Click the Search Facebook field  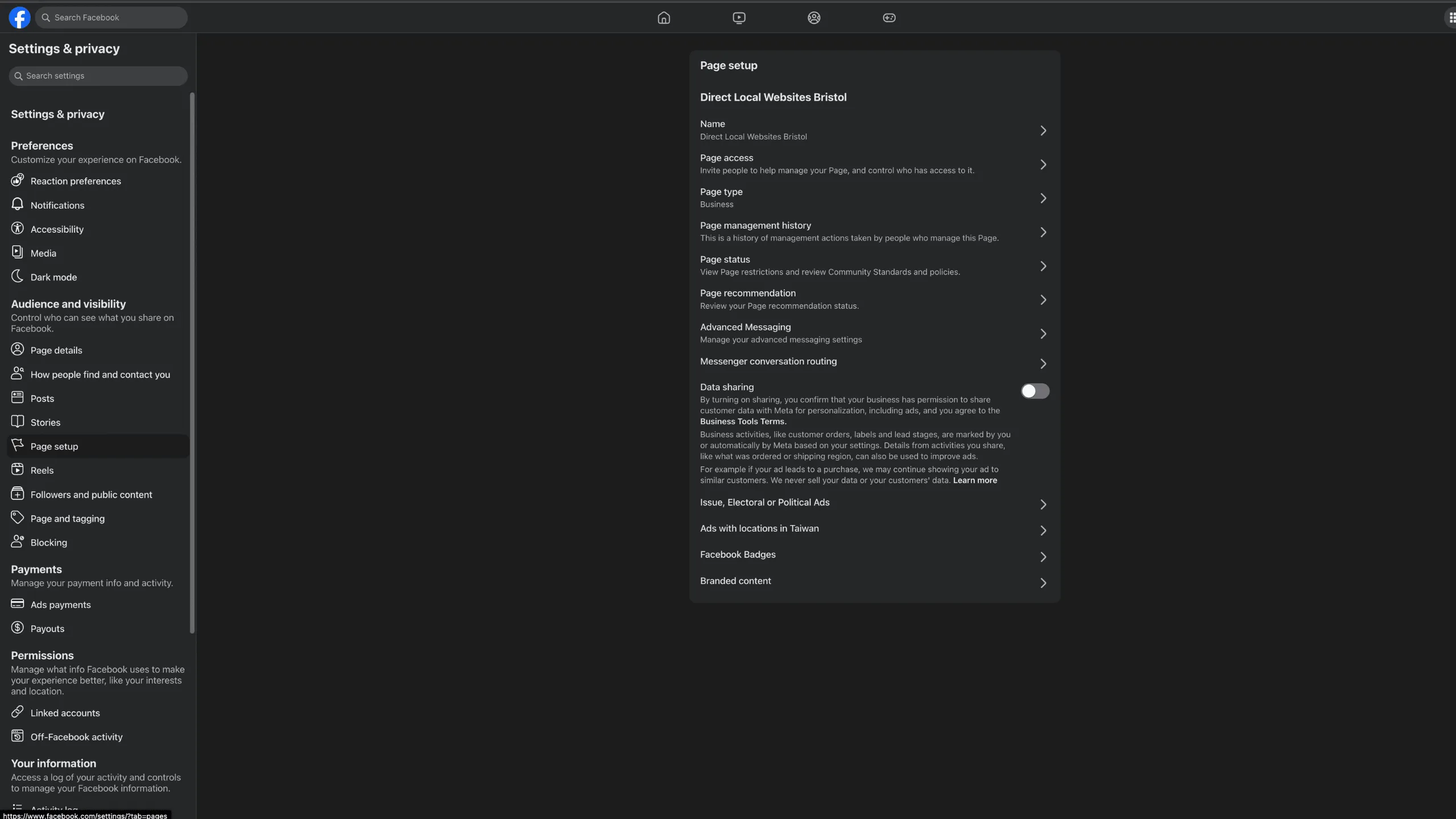click(x=111, y=18)
